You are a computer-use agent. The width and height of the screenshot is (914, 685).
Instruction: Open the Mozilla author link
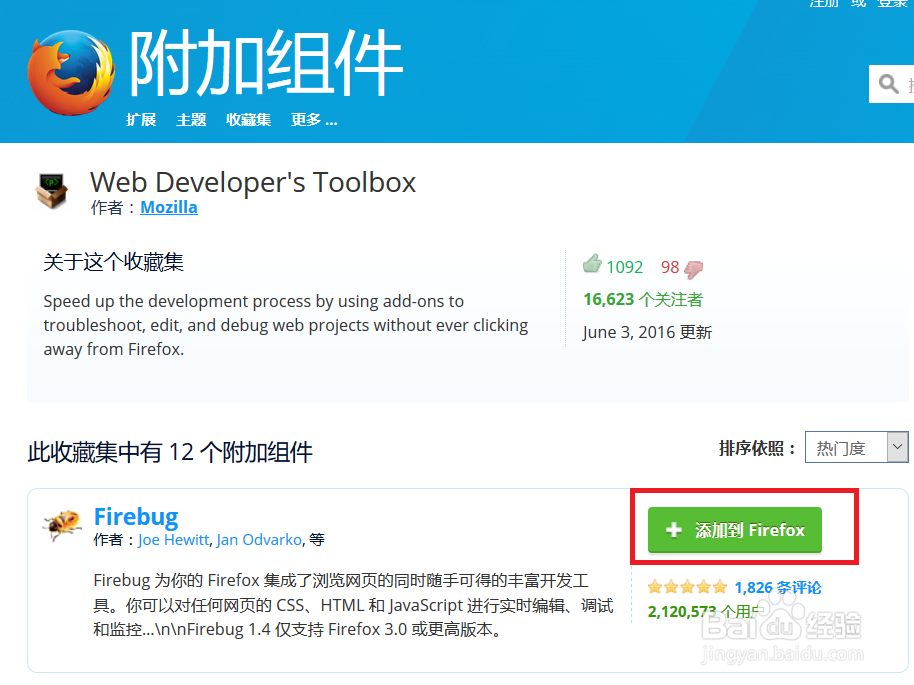coord(169,207)
